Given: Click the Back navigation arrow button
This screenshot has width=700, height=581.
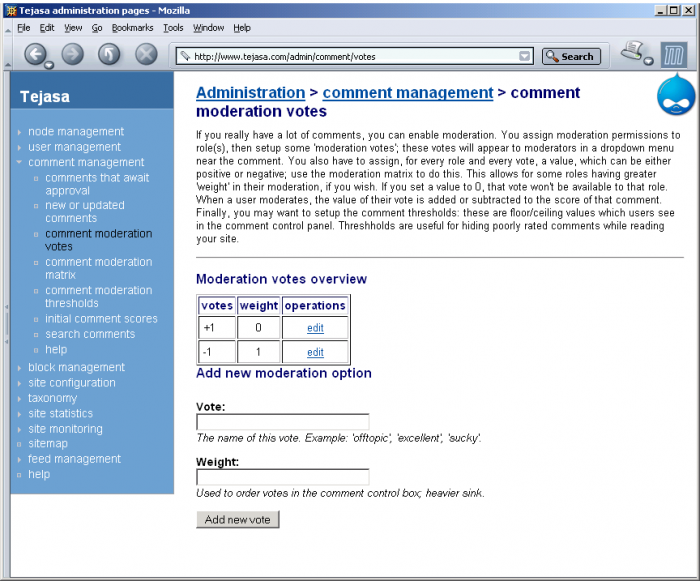Looking at the screenshot, I should click(x=35, y=54).
